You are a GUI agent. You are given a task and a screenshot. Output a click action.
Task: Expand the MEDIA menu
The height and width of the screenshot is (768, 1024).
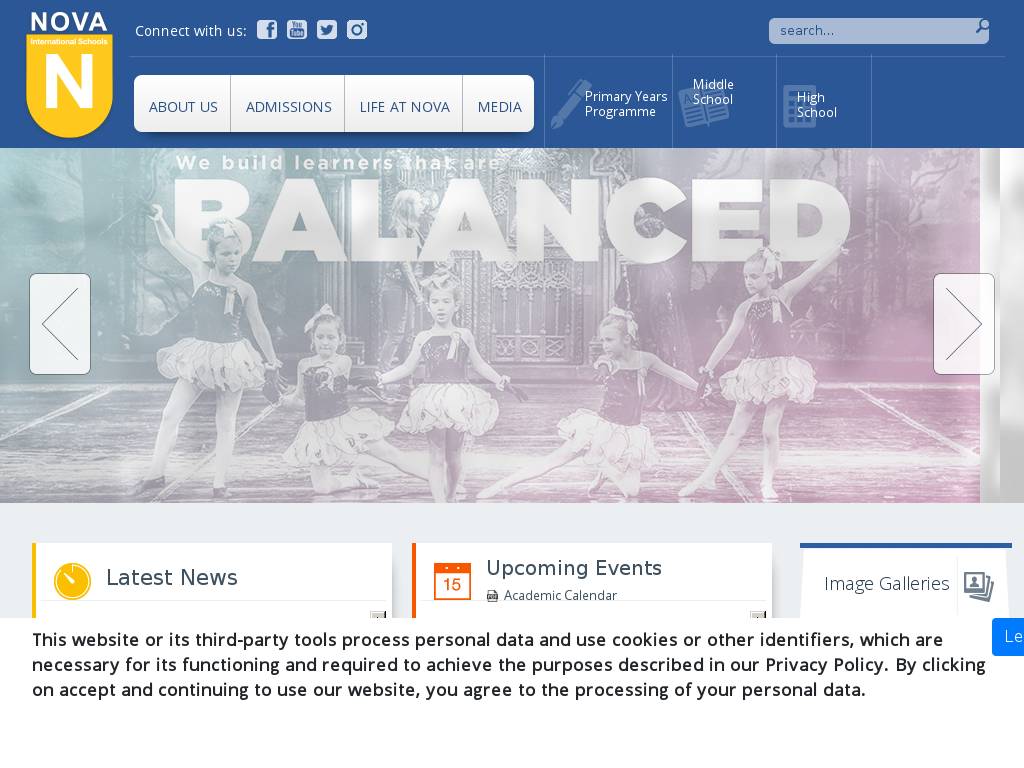coord(499,107)
